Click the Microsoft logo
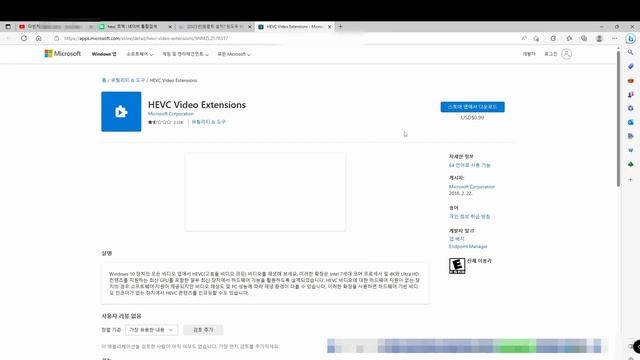 coord(62,53)
